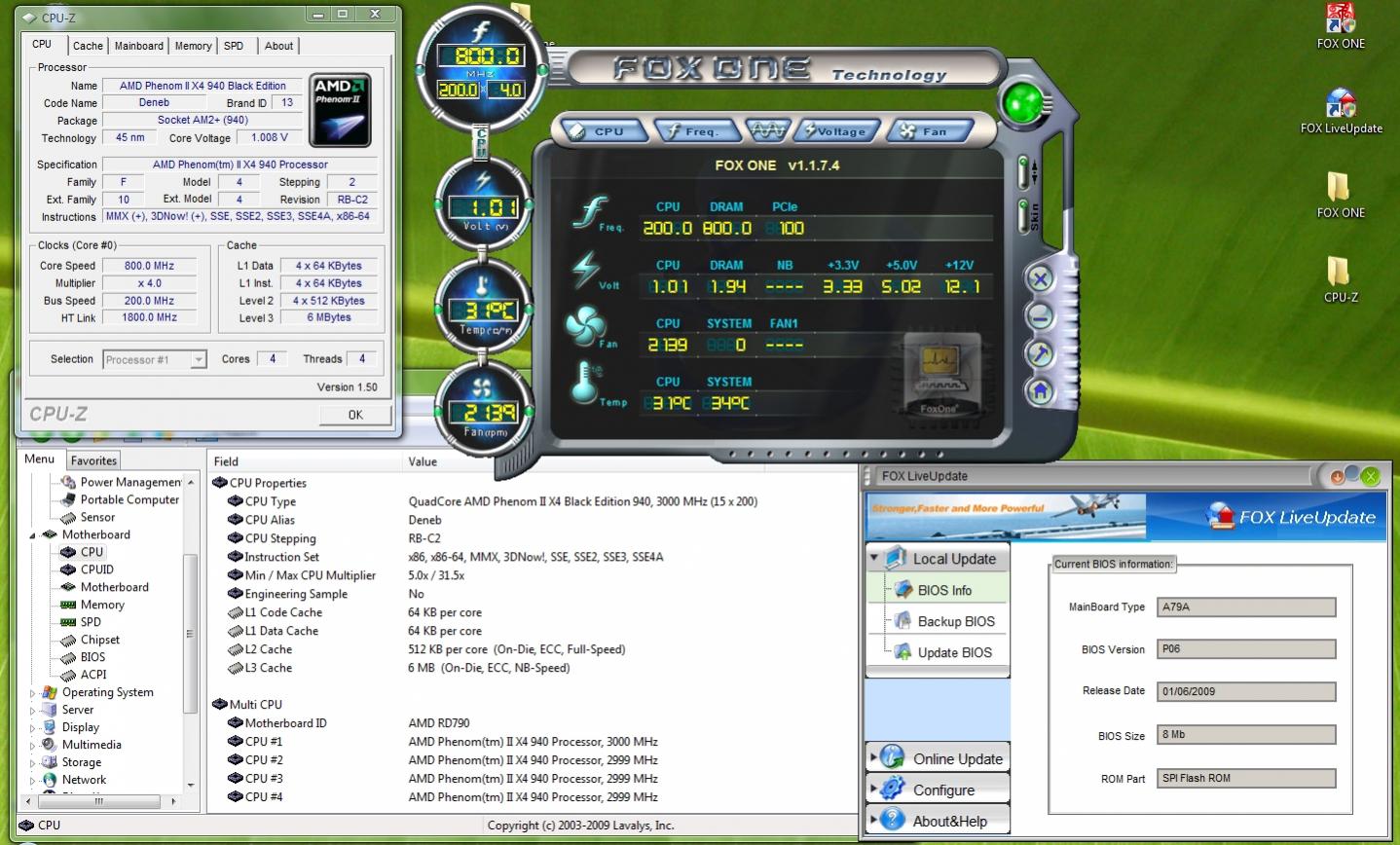Open the Processor #1 Selection dropdown
Screen dimensions: 1400x845
(x=155, y=359)
